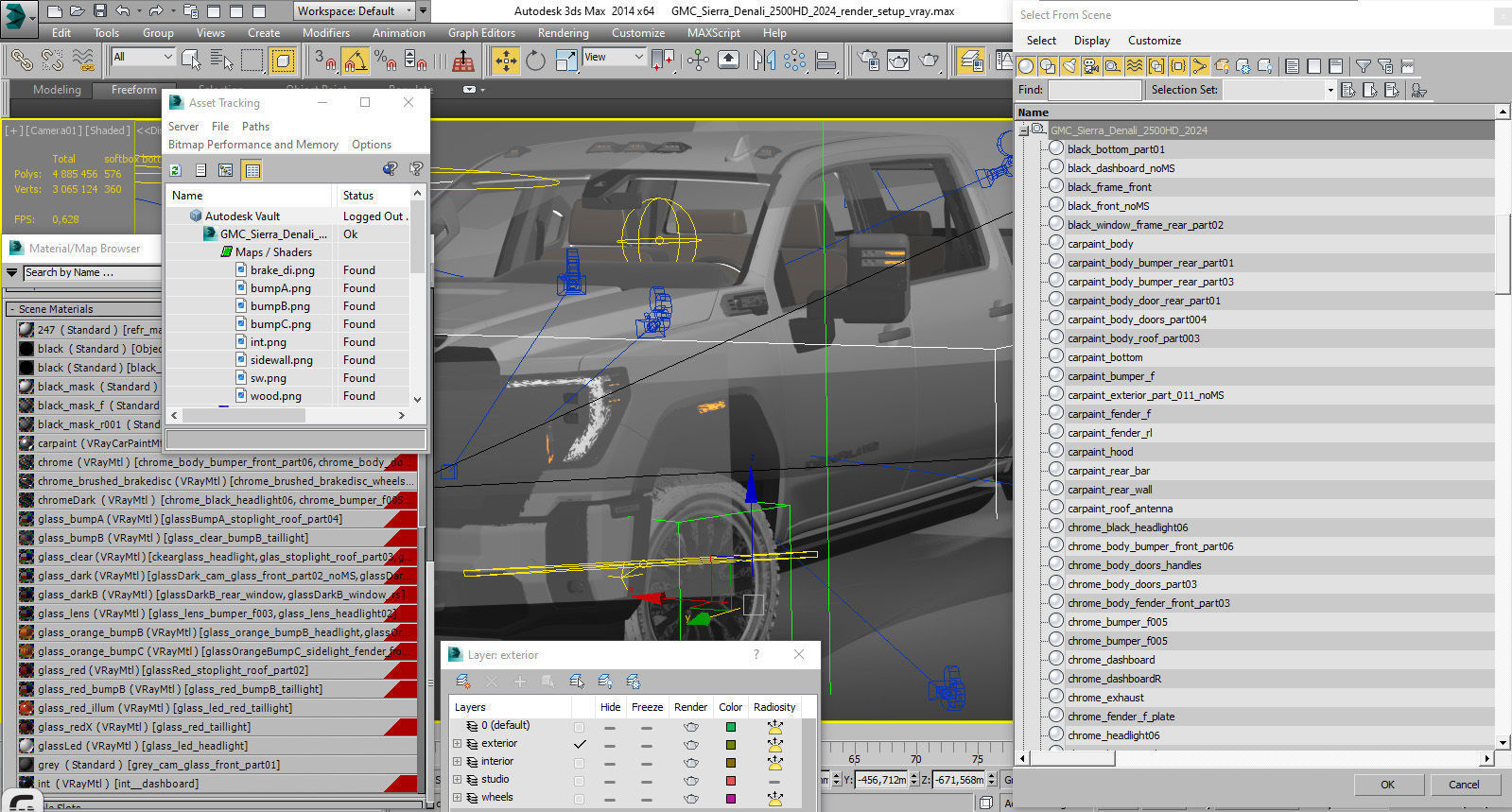This screenshot has height=812, width=1512.
Task: Open the MAXScript menu
Action: pos(714,32)
